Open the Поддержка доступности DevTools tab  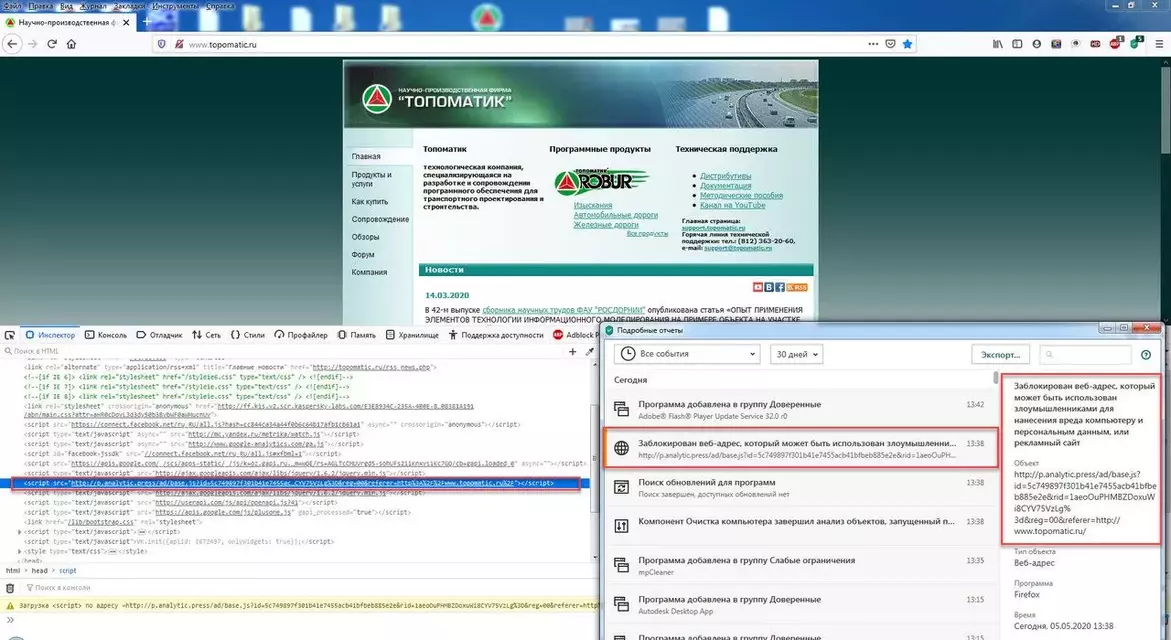pyautogui.click(x=496, y=335)
